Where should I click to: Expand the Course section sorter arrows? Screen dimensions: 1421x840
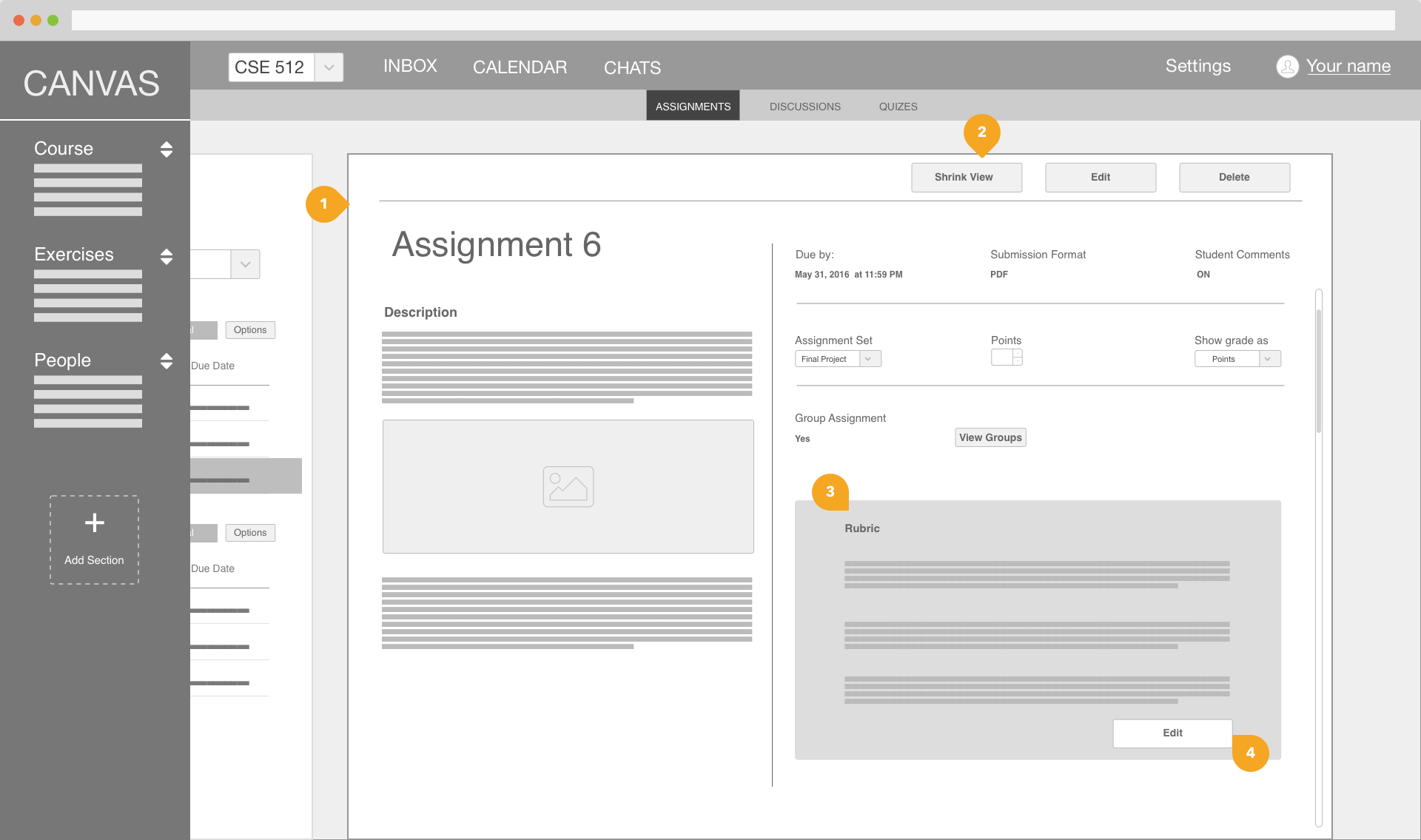tap(167, 149)
